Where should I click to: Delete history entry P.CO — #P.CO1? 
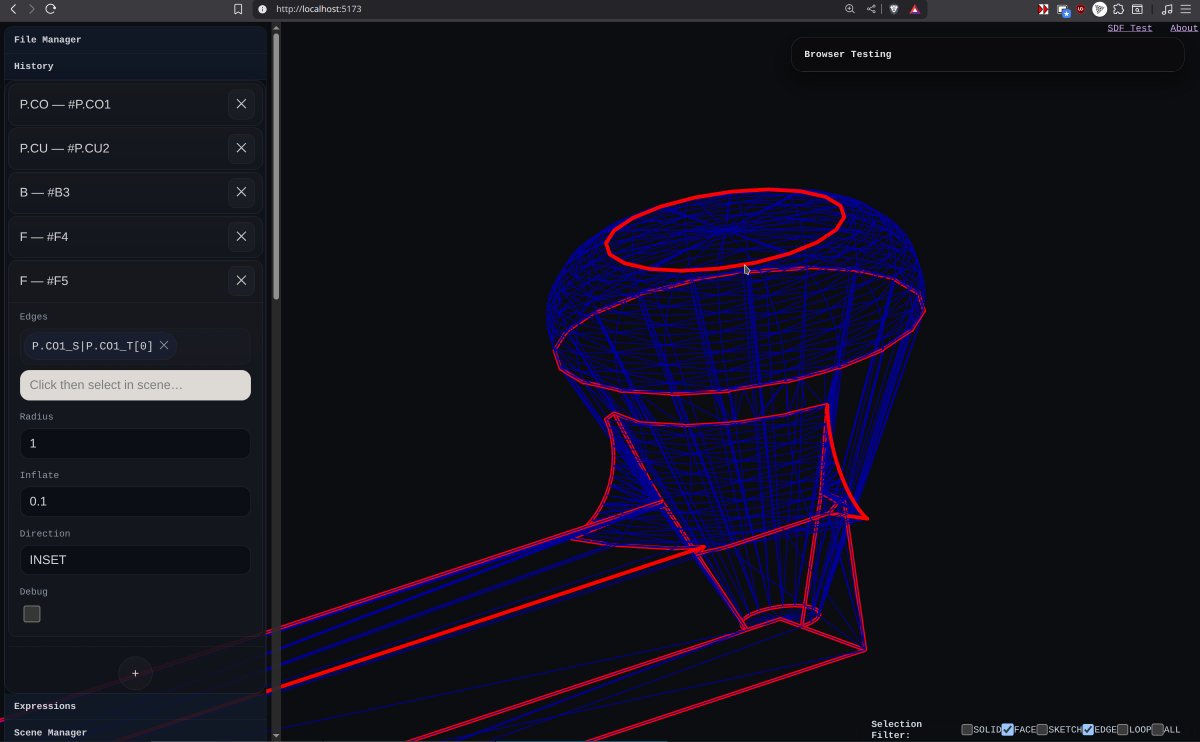pyautogui.click(x=241, y=104)
